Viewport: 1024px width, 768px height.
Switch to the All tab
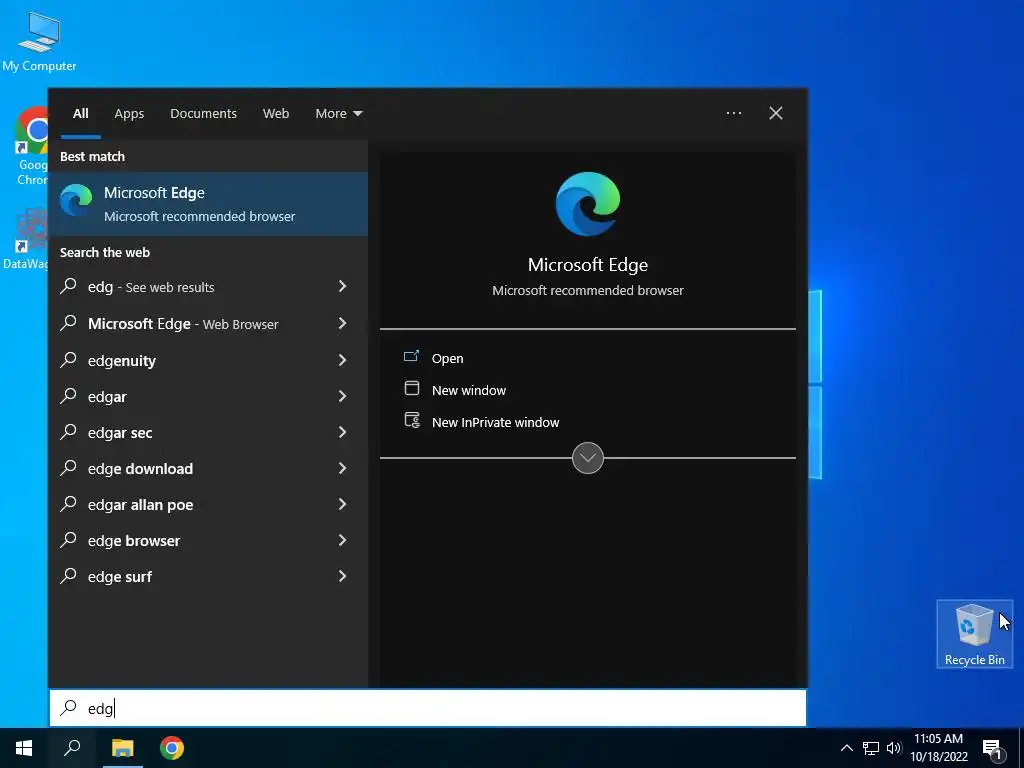pyautogui.click(x=80, y=114)
